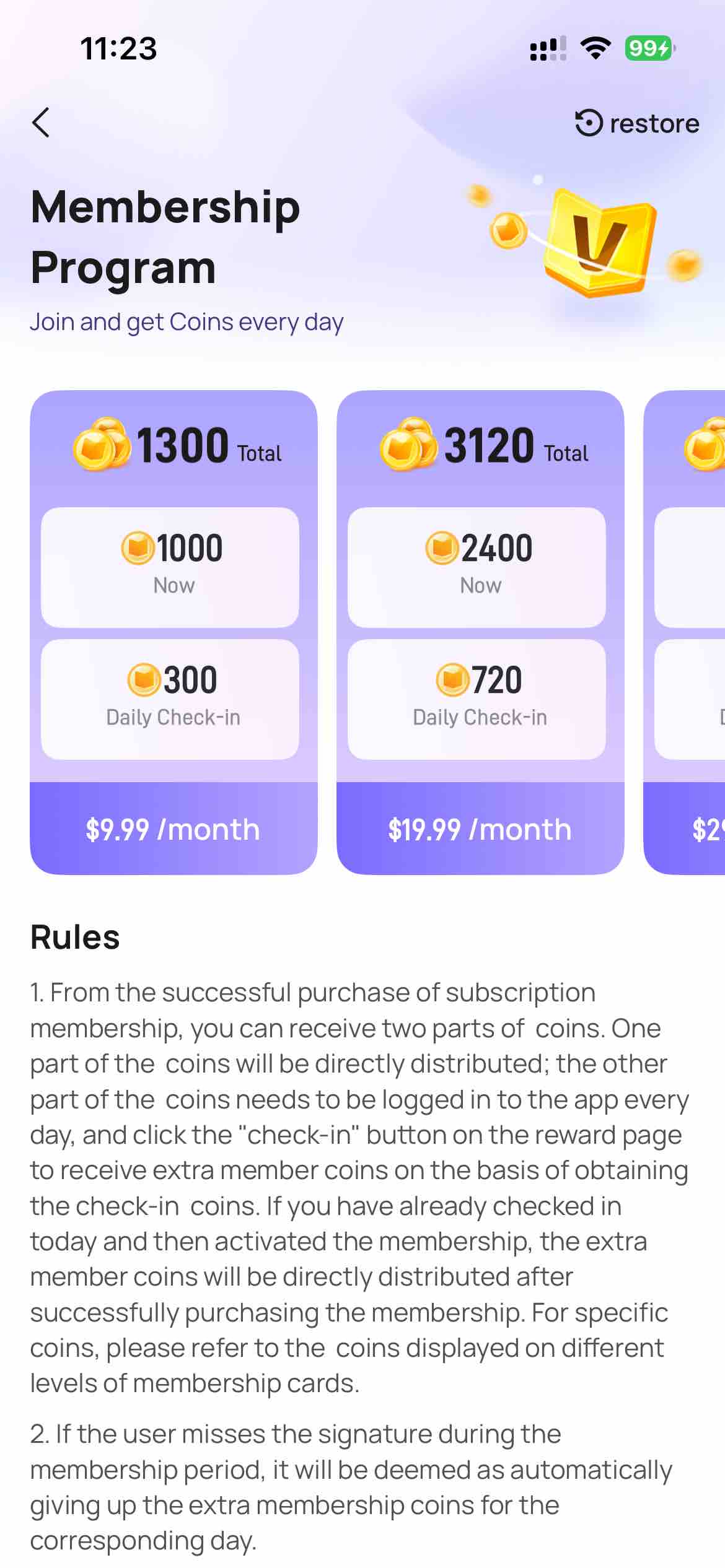Tap the 300 Daily Check-in box
725x1568 pixels.
[x=170, y=699]
